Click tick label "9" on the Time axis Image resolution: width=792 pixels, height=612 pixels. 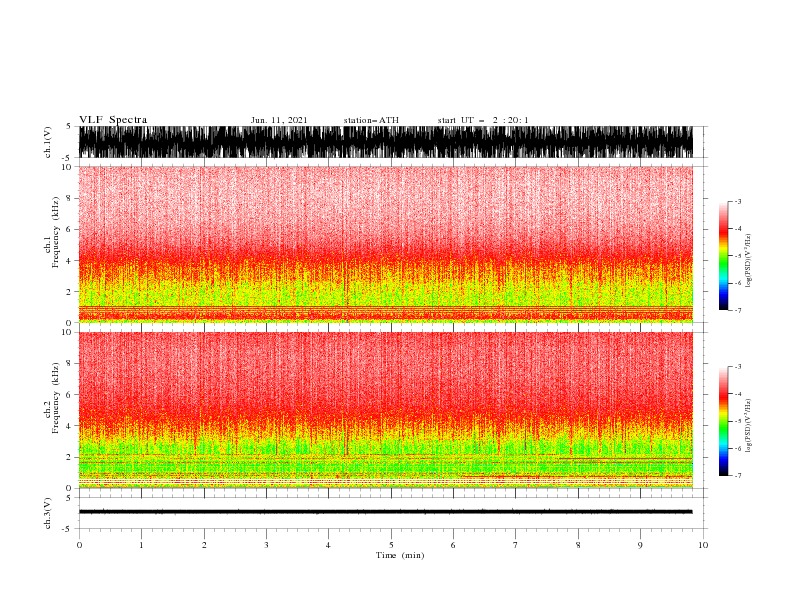pyautogui.click(x=640, y=545)
